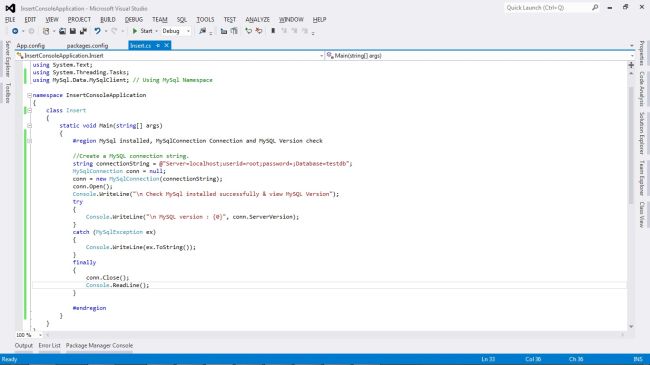
Task: Start debugging with the green Start button
Action: 142,31
